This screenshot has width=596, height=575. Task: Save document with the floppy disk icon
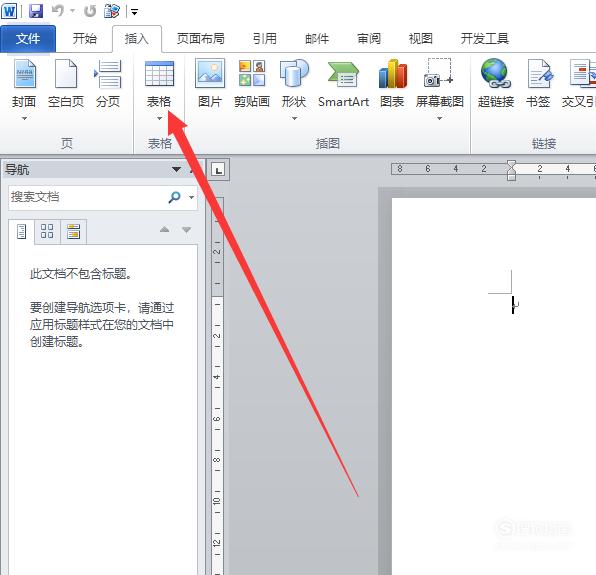36,11
